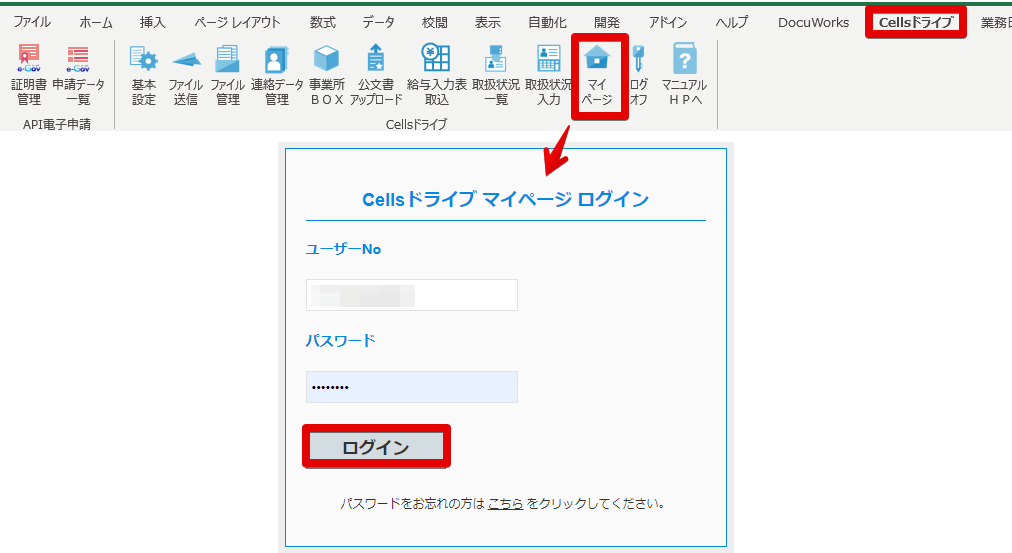
Task: Open 表示 ribbon tab
Action: [487, 22]
